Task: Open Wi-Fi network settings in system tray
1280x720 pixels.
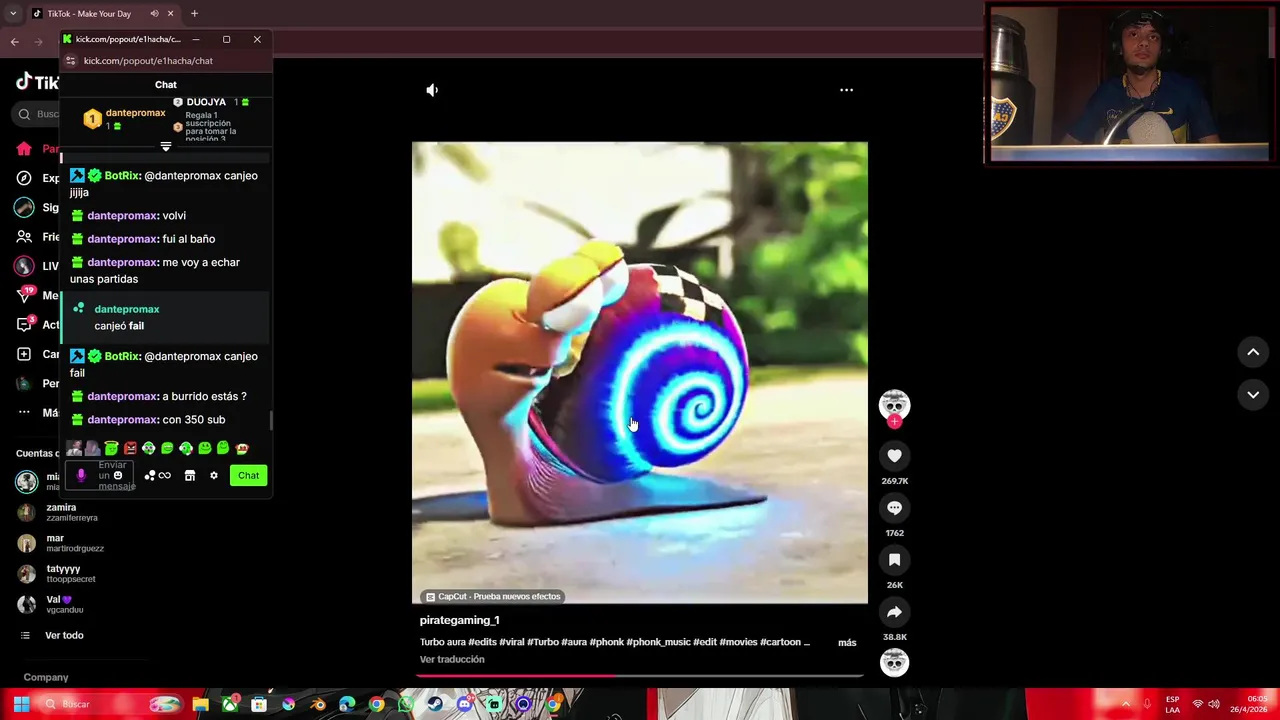Action: [1197, 704]
